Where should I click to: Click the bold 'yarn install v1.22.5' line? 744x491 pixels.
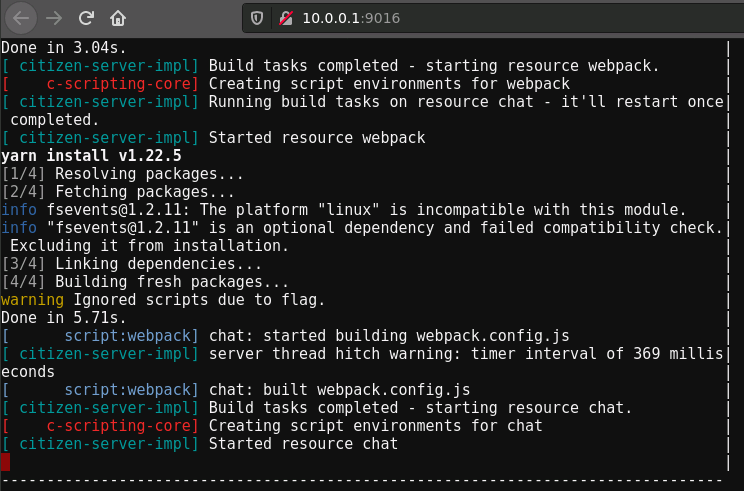tap(91, 156)
